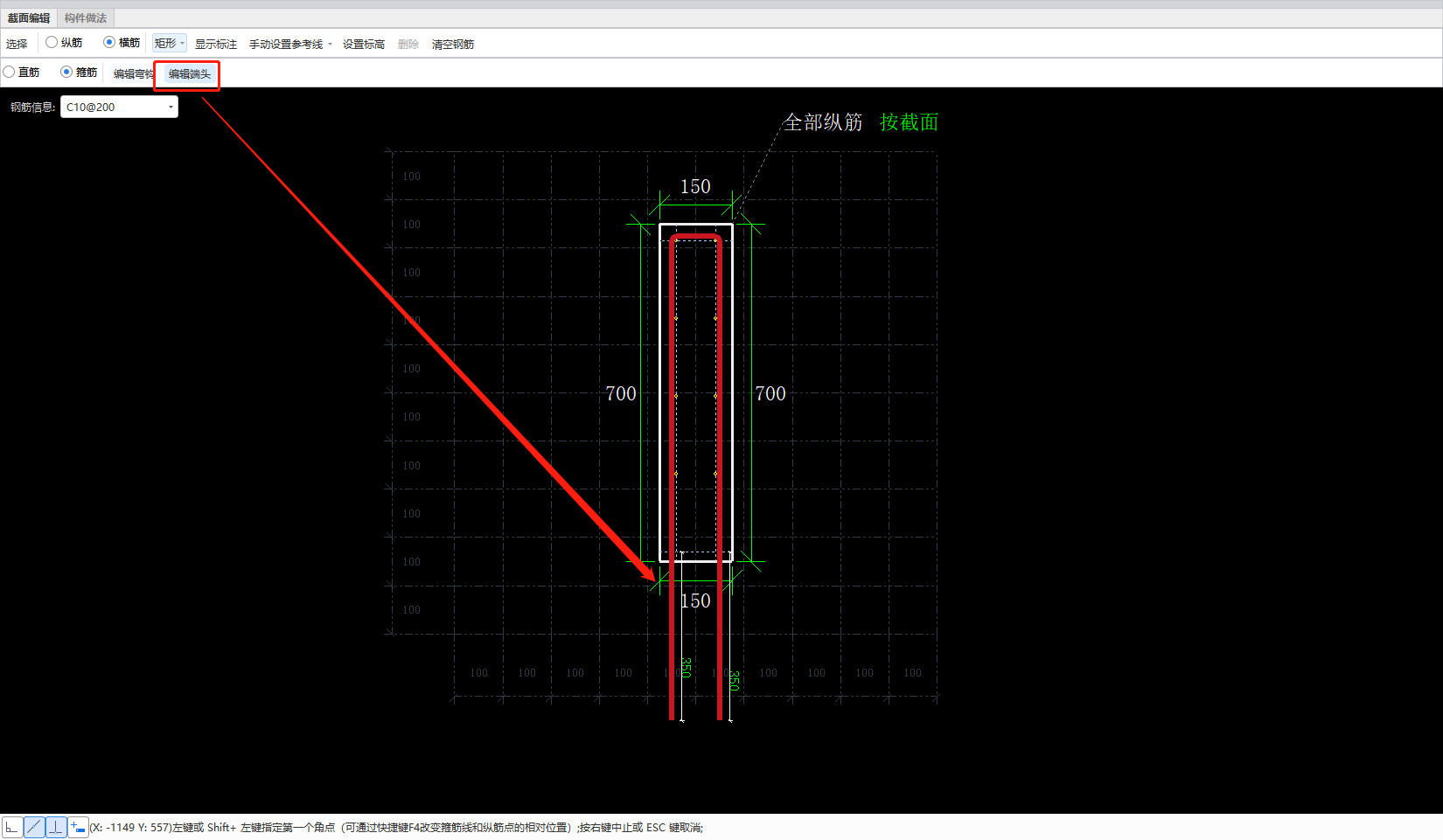Click the 编辑端头 button
This screenshot has height=840, width=1443.
pyautogui.click(x=190, y=73)
